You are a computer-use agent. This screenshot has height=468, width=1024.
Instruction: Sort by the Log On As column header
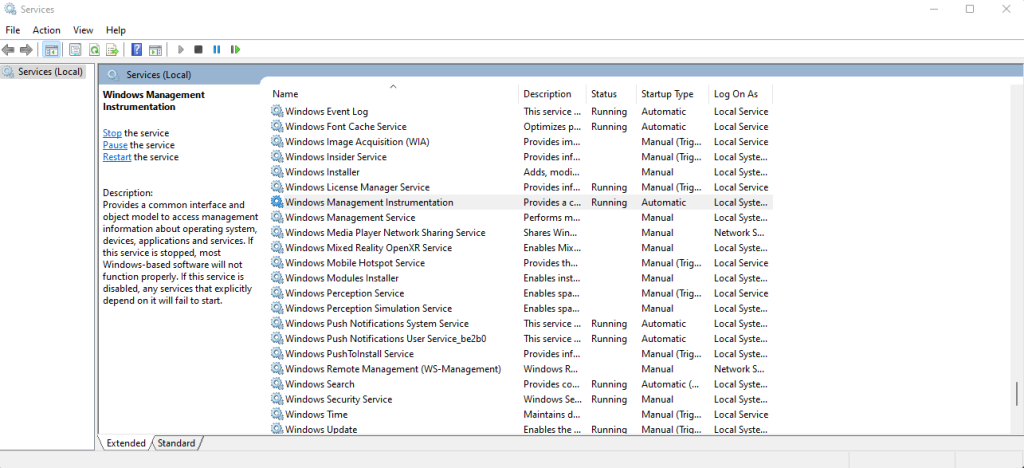pos(741,94)
